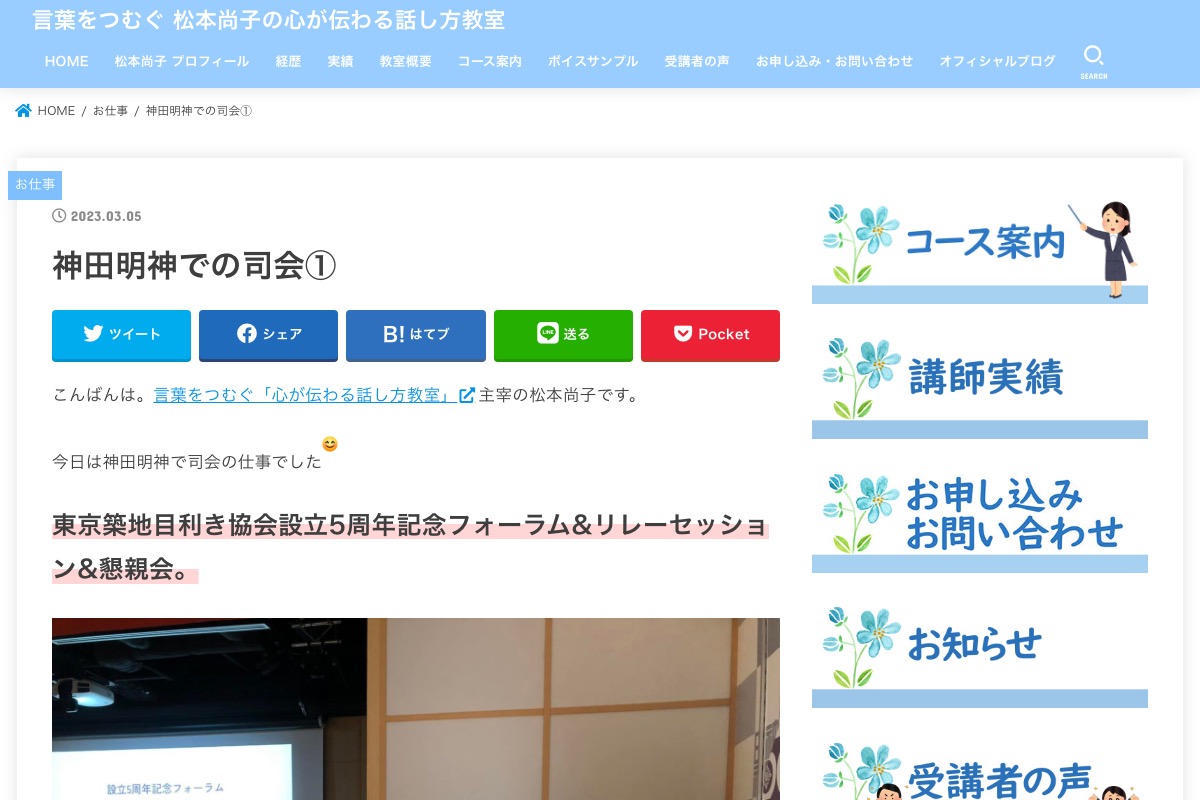The image size is (1200, 800).
Task: Open the 受講者の声 sidebar banner
Action: 980,768
